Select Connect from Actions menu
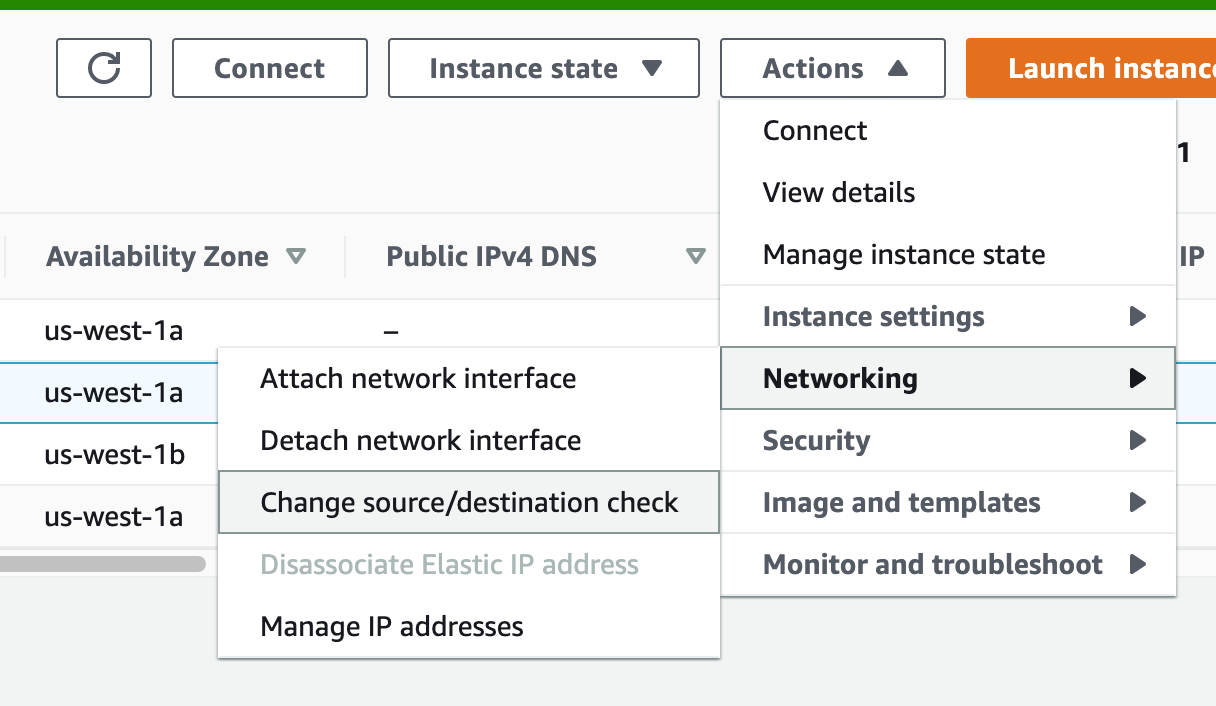The width and height of the screenshot is (1216, 706). [x=815, y=131]
